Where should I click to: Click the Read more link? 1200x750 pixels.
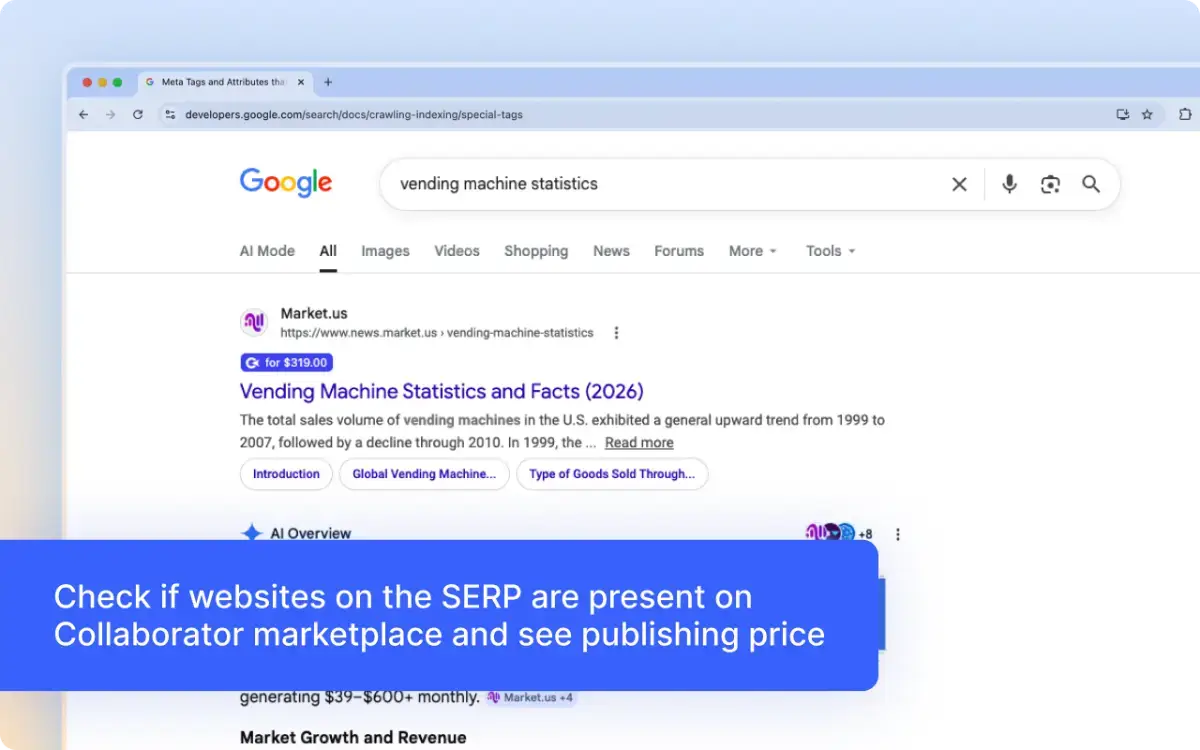click(639, 443)
